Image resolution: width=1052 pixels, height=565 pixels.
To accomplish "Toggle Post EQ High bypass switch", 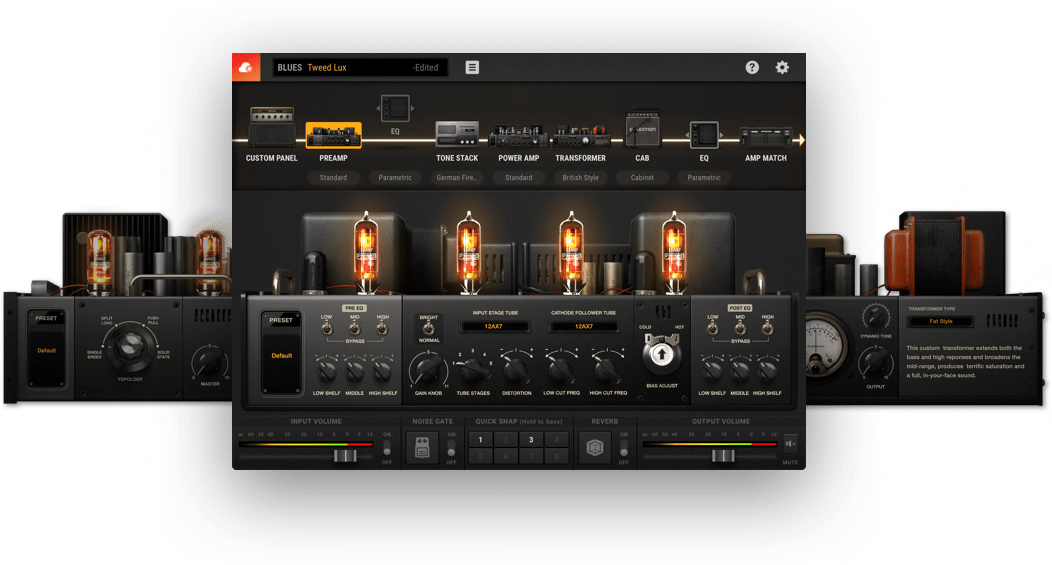I will pyautogui.click(x=768, y=328).
